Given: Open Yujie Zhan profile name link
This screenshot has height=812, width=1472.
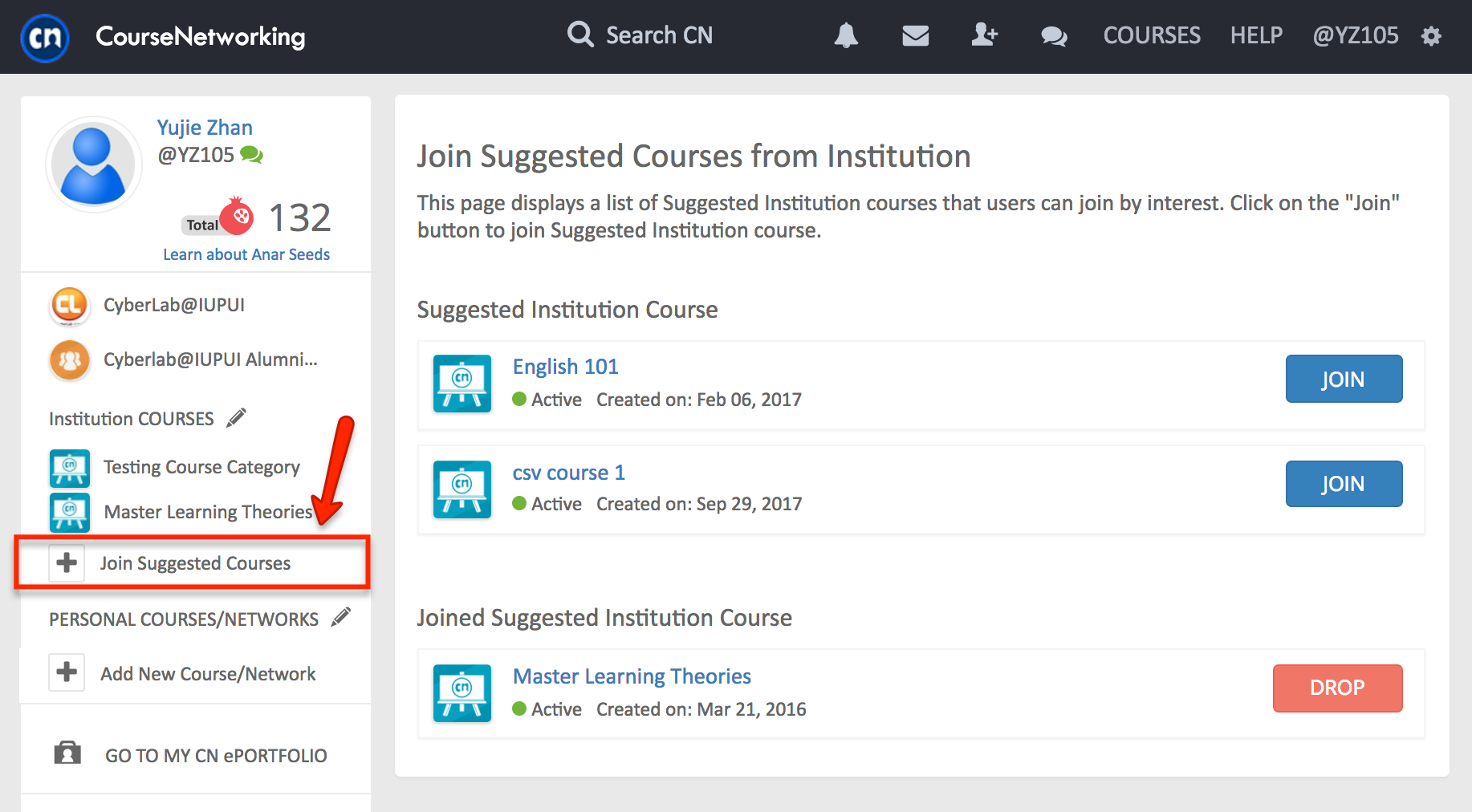Looking at the screenshot, I should point(205,128).
